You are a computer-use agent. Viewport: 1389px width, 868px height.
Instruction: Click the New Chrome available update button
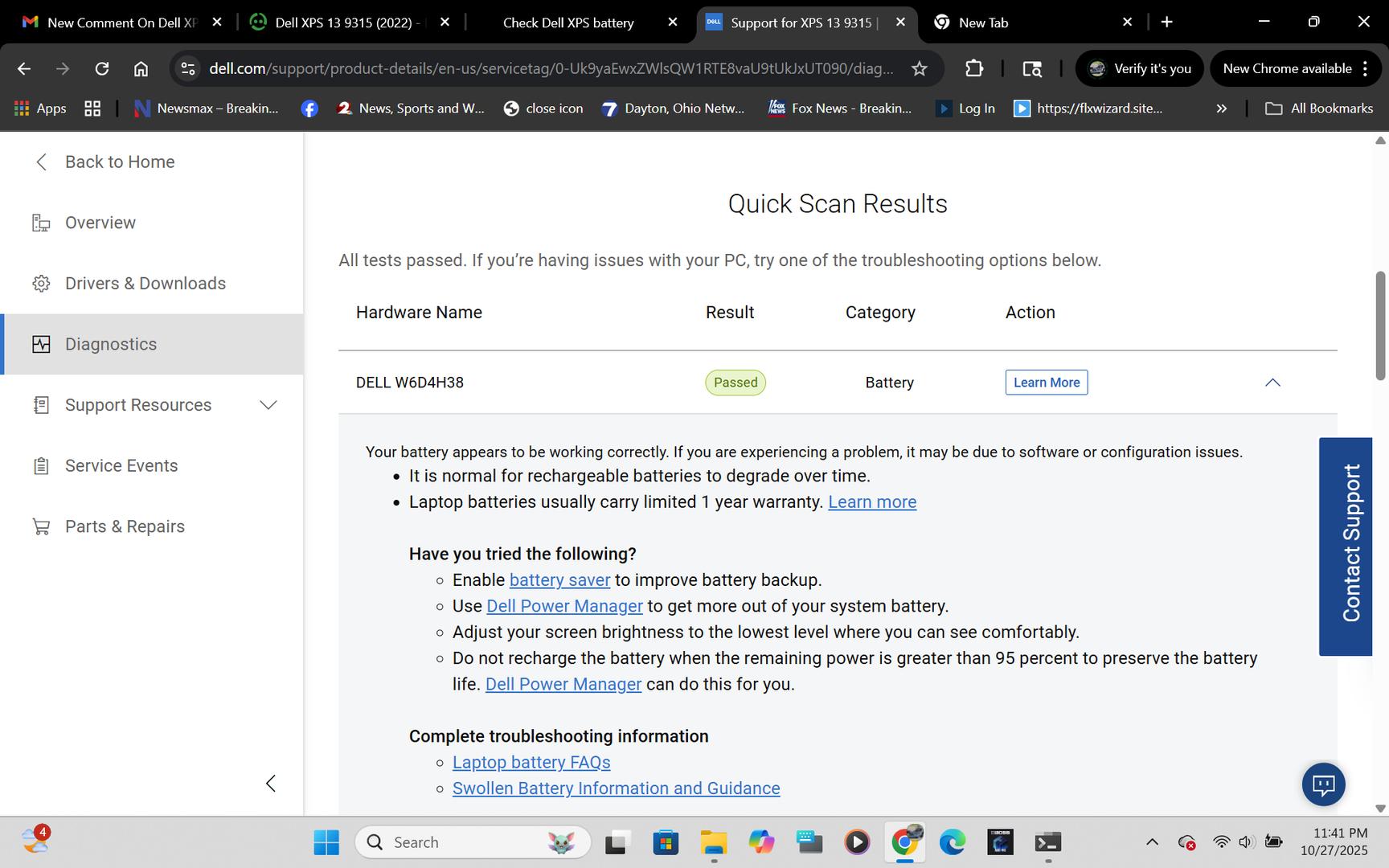1296,69
